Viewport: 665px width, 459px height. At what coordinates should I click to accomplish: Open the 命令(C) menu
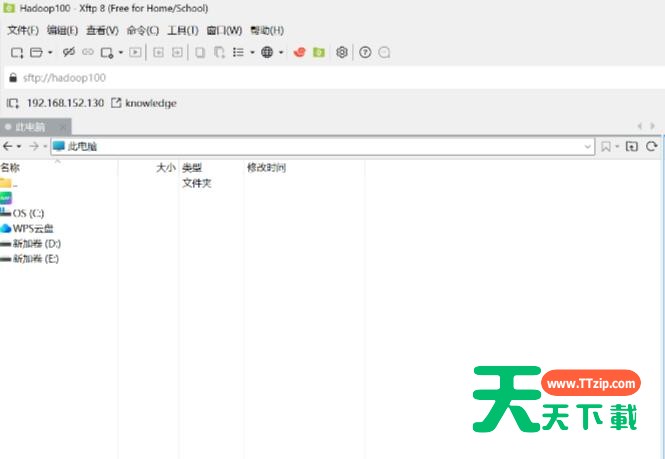click(143, 31)
